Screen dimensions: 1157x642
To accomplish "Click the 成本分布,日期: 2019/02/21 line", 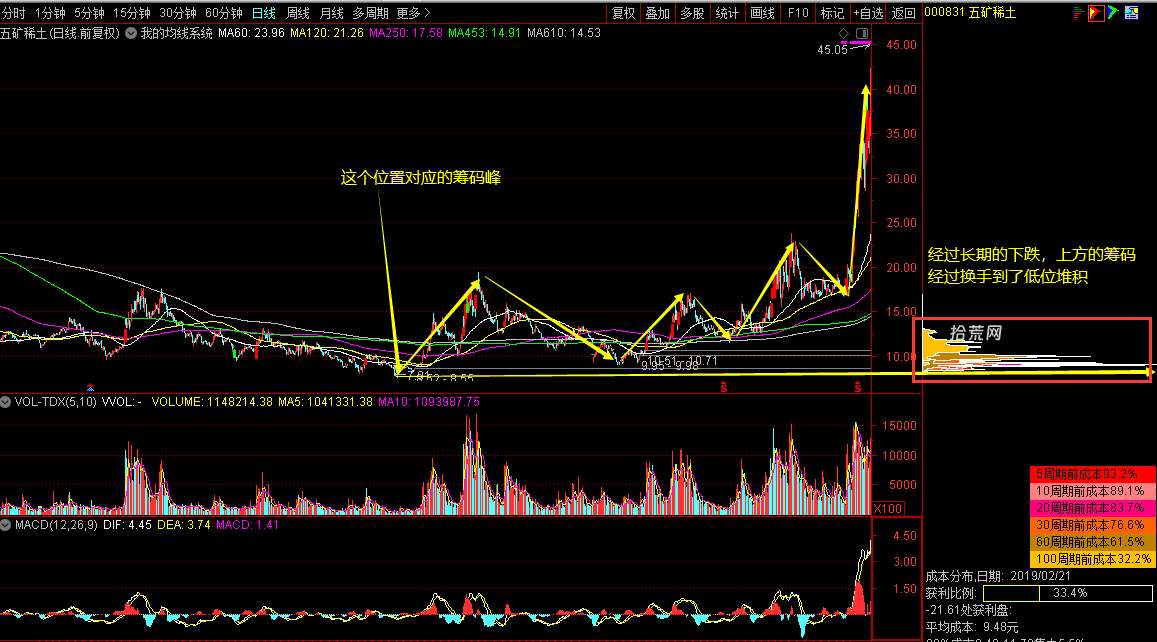I will coord(998,576).
